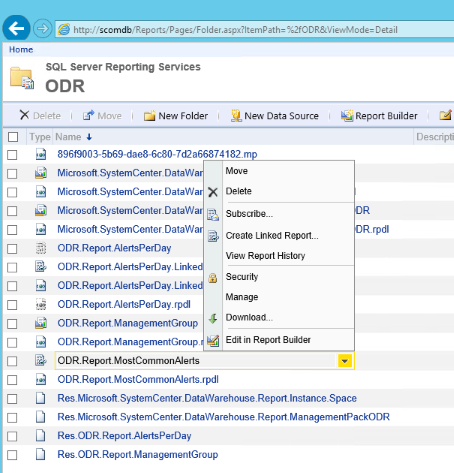
Task: Click file icon for Res...ManagementPackODR row
Action: click(41, 417)
